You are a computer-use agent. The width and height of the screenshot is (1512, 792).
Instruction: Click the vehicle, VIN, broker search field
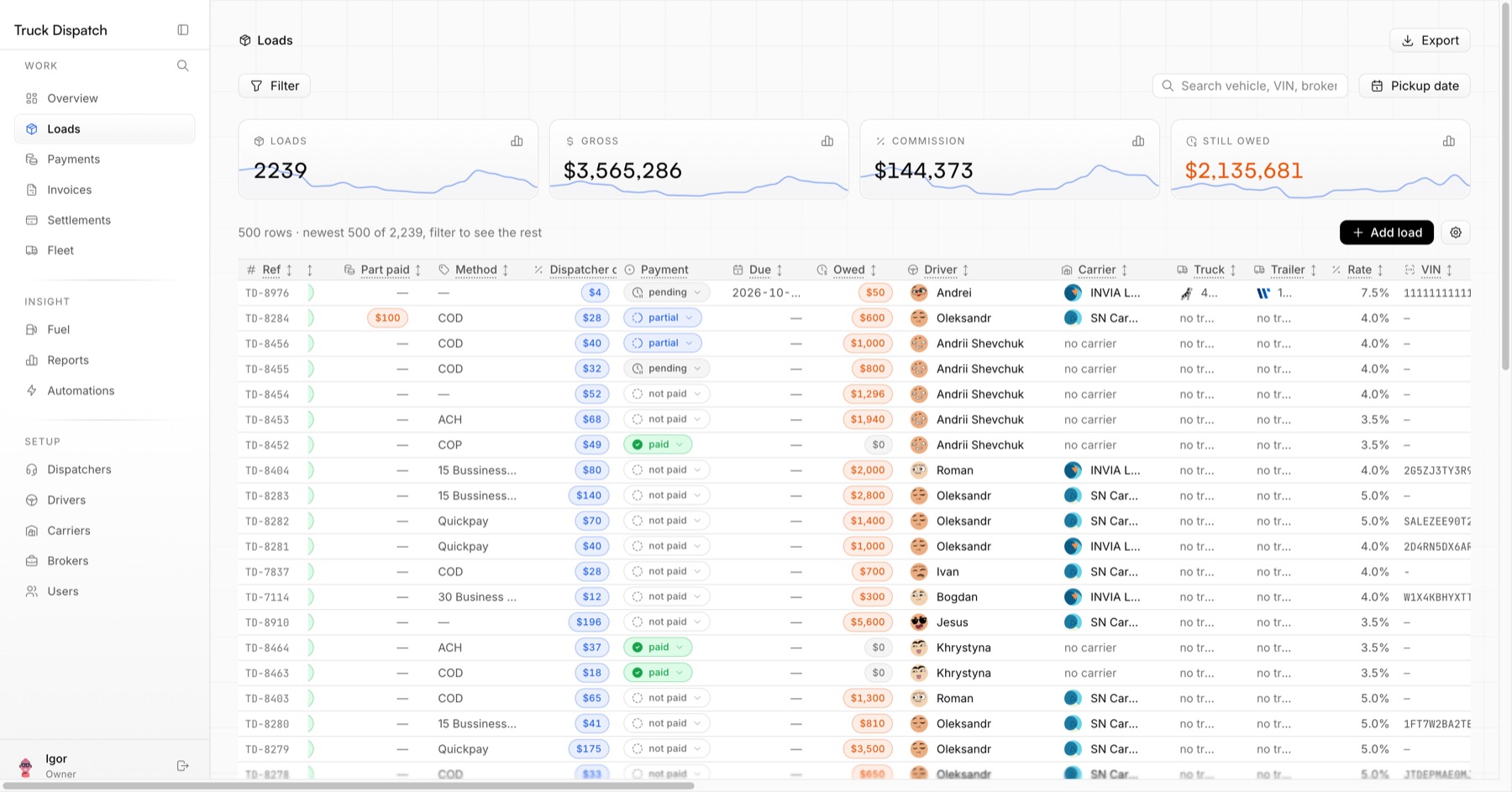pyautogui.click(x=1250, y=86)
